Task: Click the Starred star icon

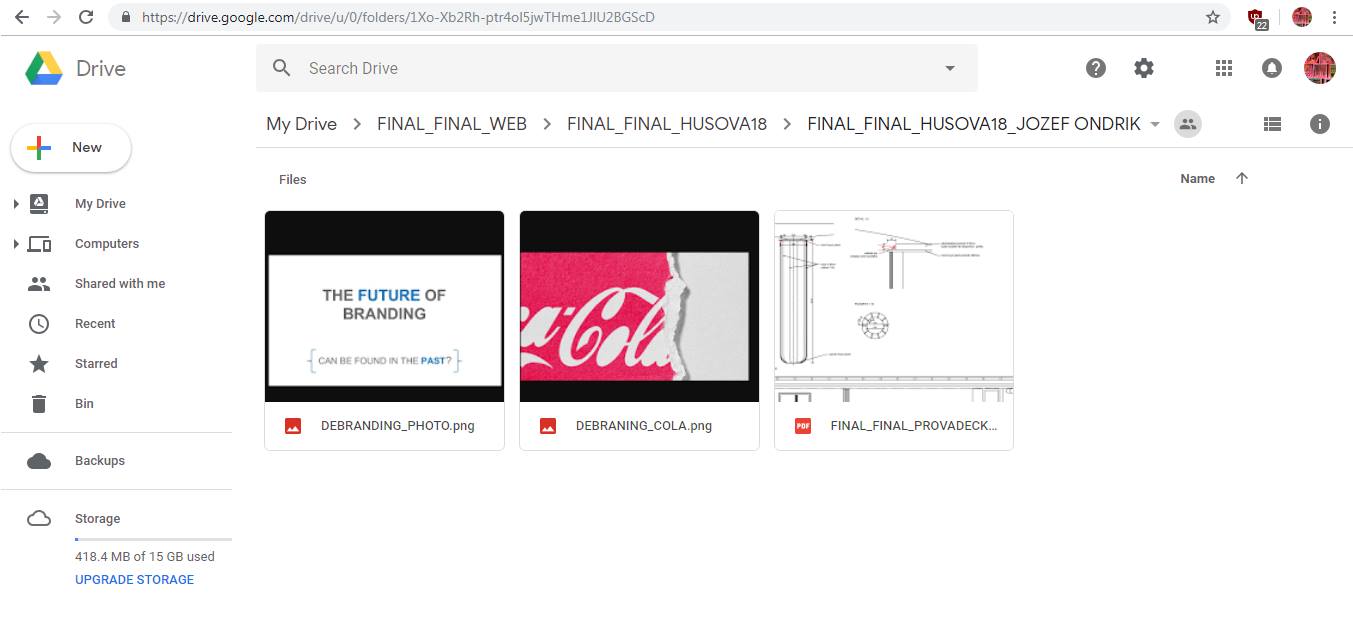Action: tap(39, 363)
